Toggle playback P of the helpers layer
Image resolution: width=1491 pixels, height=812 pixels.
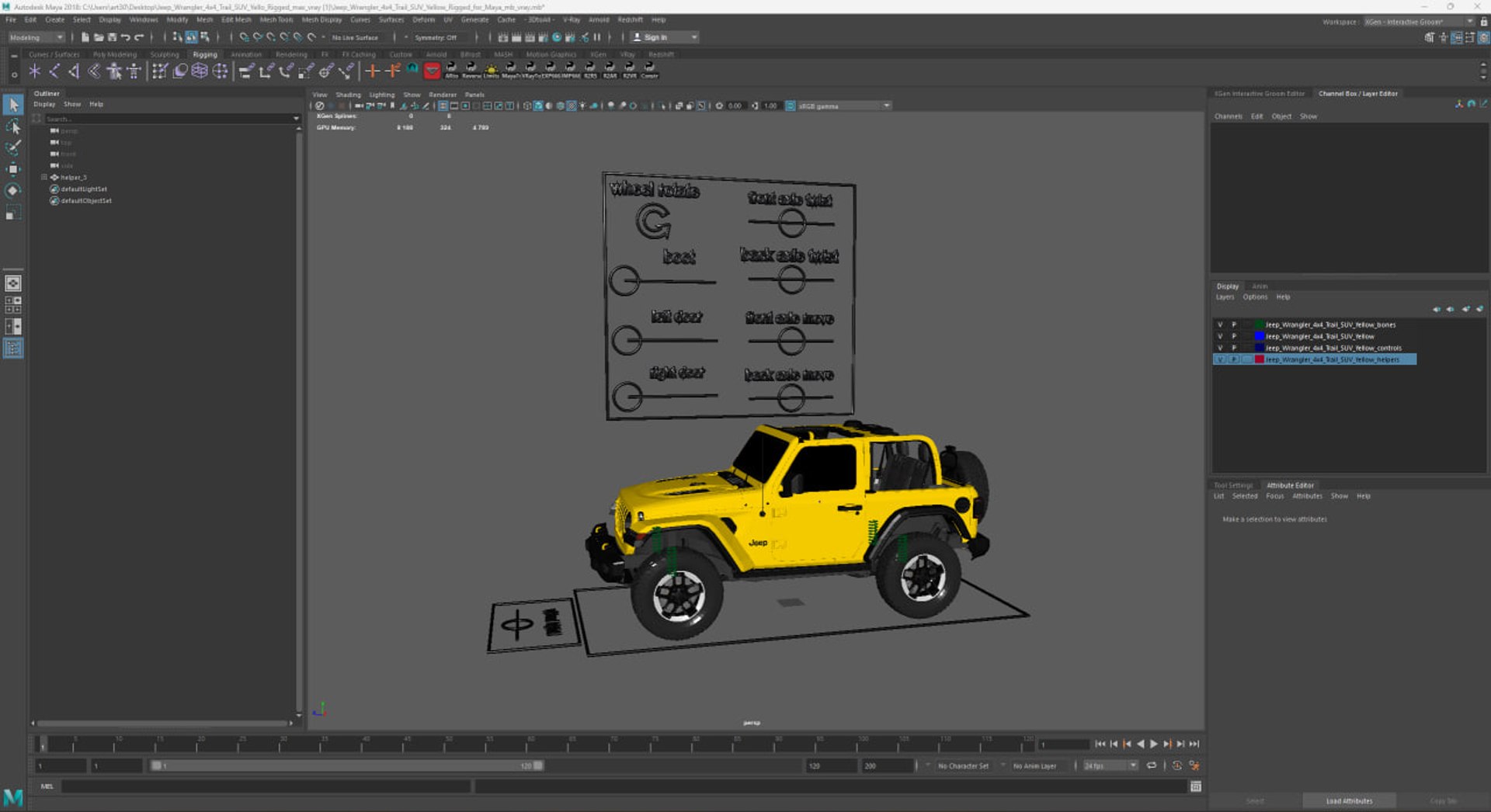coord(1233,359)
